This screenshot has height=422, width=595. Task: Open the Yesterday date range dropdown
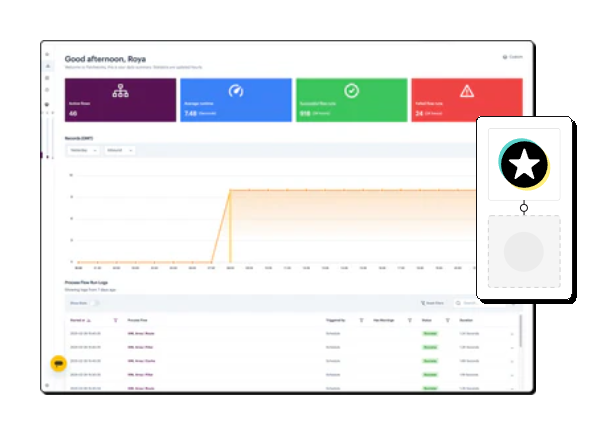(x=83, y=150)
